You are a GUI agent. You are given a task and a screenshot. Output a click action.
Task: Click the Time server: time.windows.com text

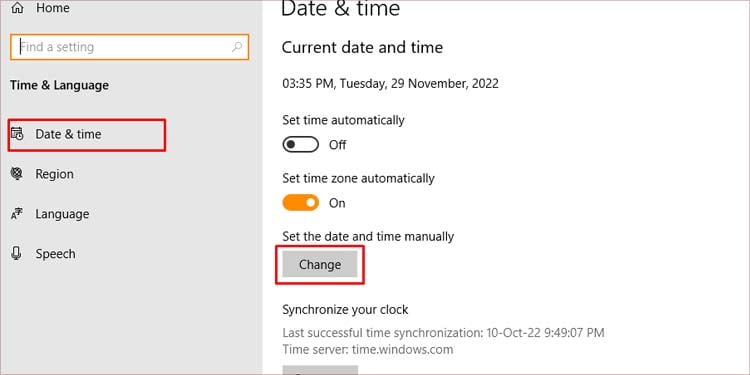point(367,349)
